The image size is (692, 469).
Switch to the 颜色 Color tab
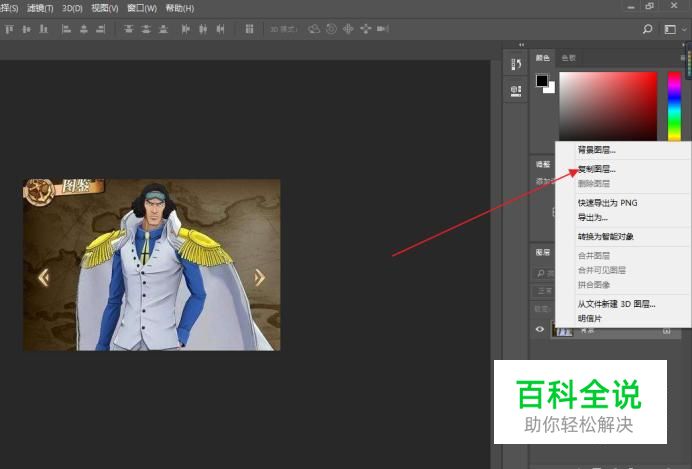pyautogui.click(x=542, y=58)
